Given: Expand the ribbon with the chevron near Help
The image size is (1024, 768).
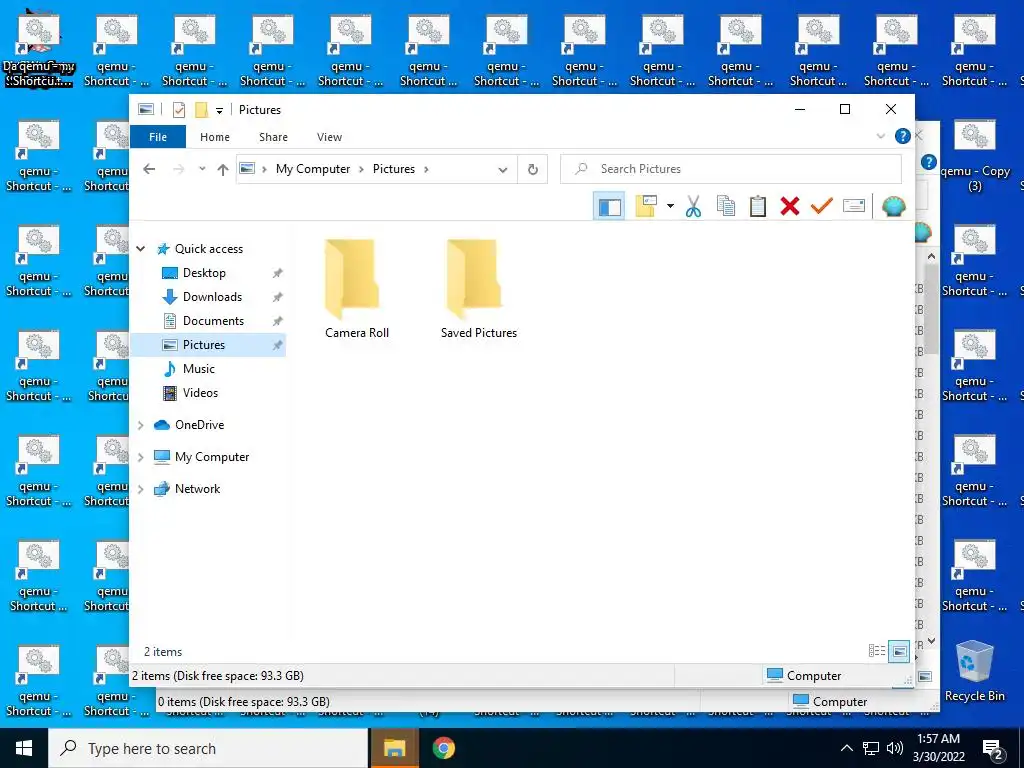Looking at the screenshot, I should [880, 136].
